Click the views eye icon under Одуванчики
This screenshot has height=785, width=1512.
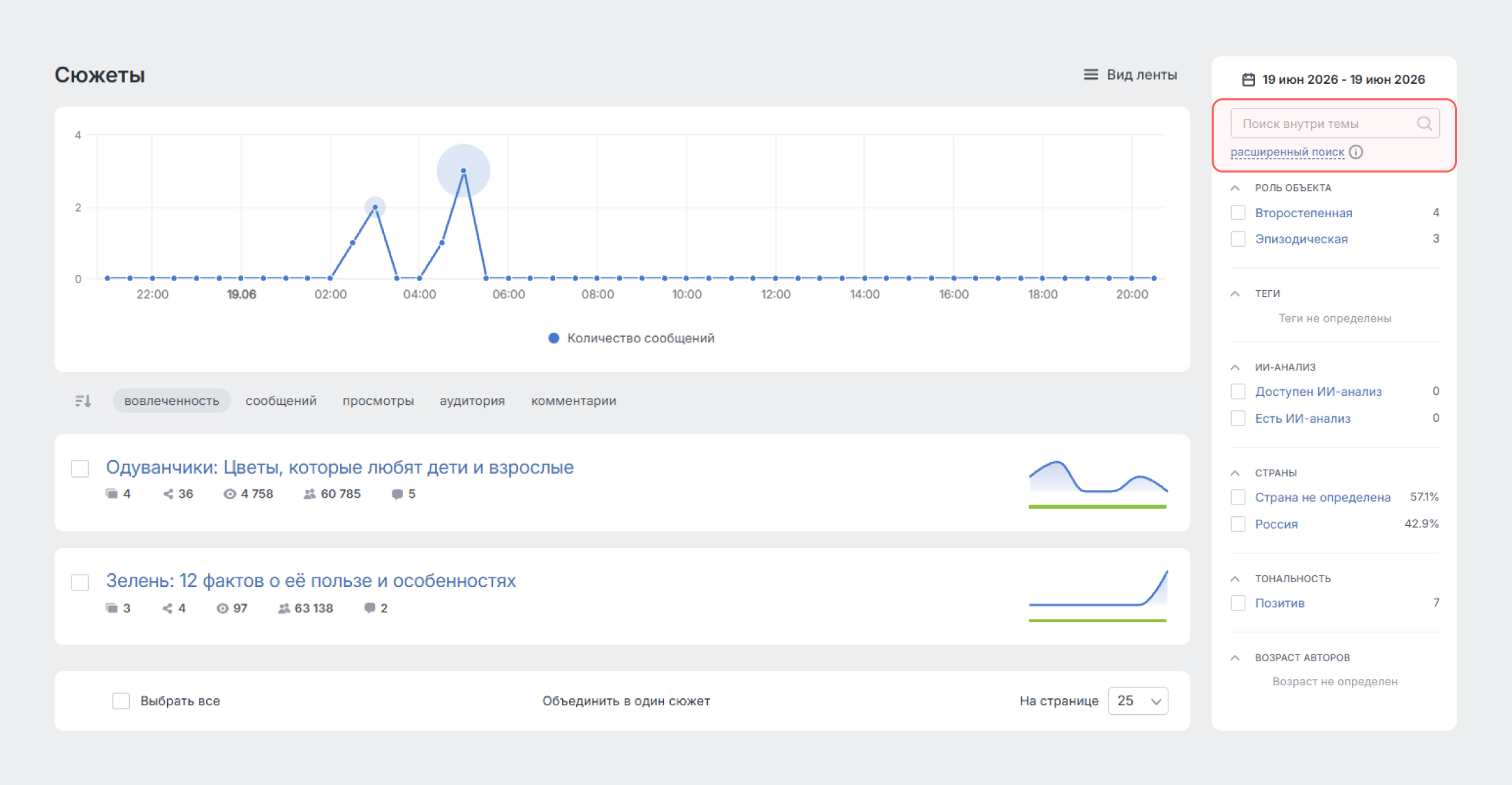tap(230, 494)
